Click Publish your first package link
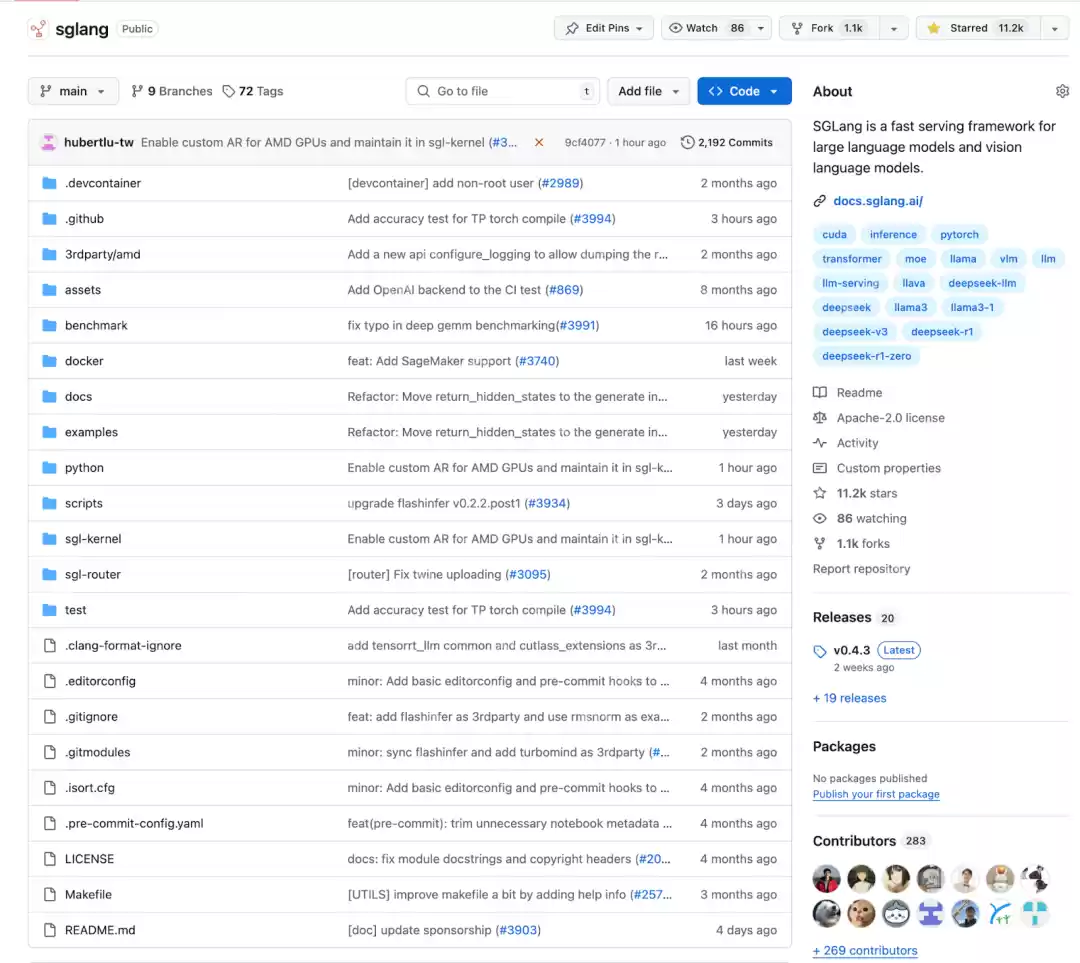1080x963 pixels. pos(876,794)
